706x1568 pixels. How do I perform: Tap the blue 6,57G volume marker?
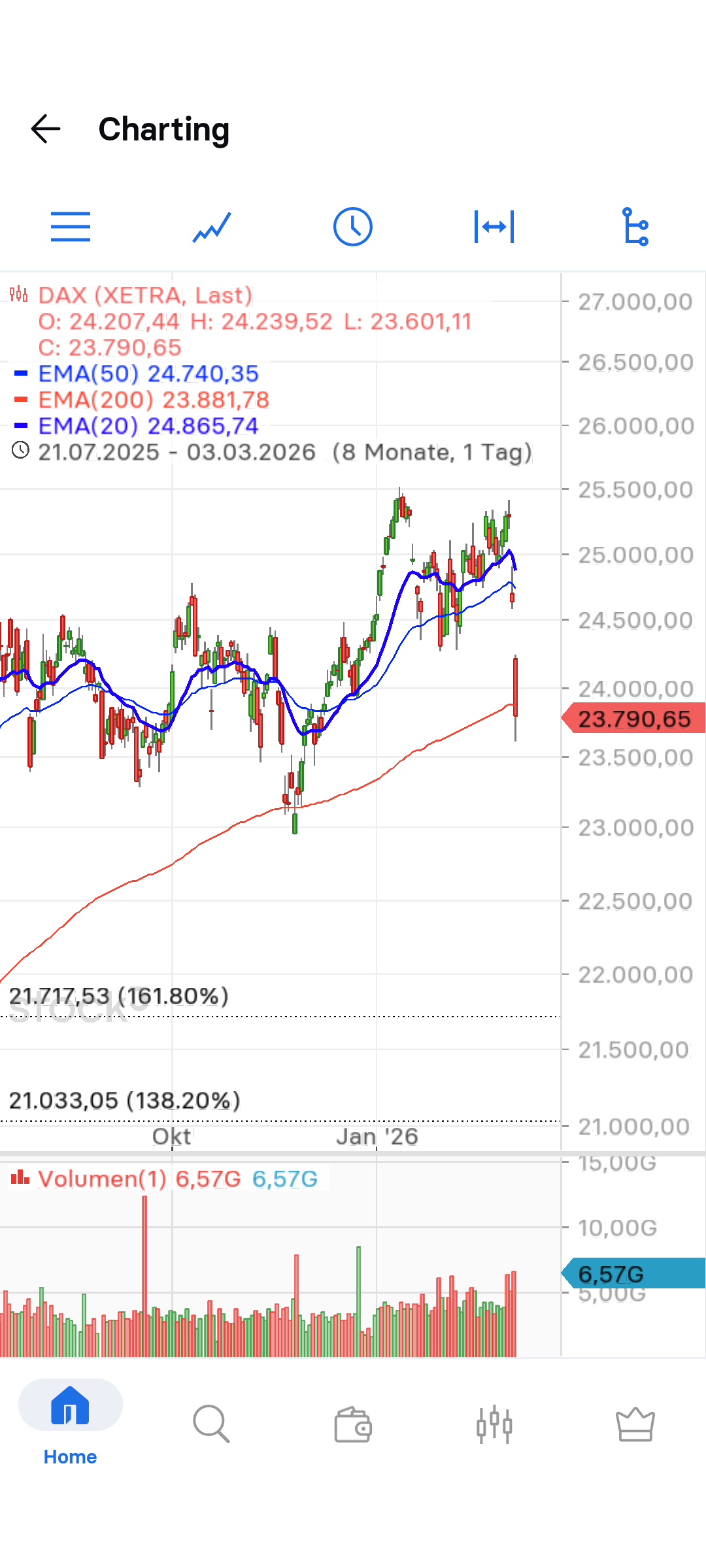point(633,1273)
